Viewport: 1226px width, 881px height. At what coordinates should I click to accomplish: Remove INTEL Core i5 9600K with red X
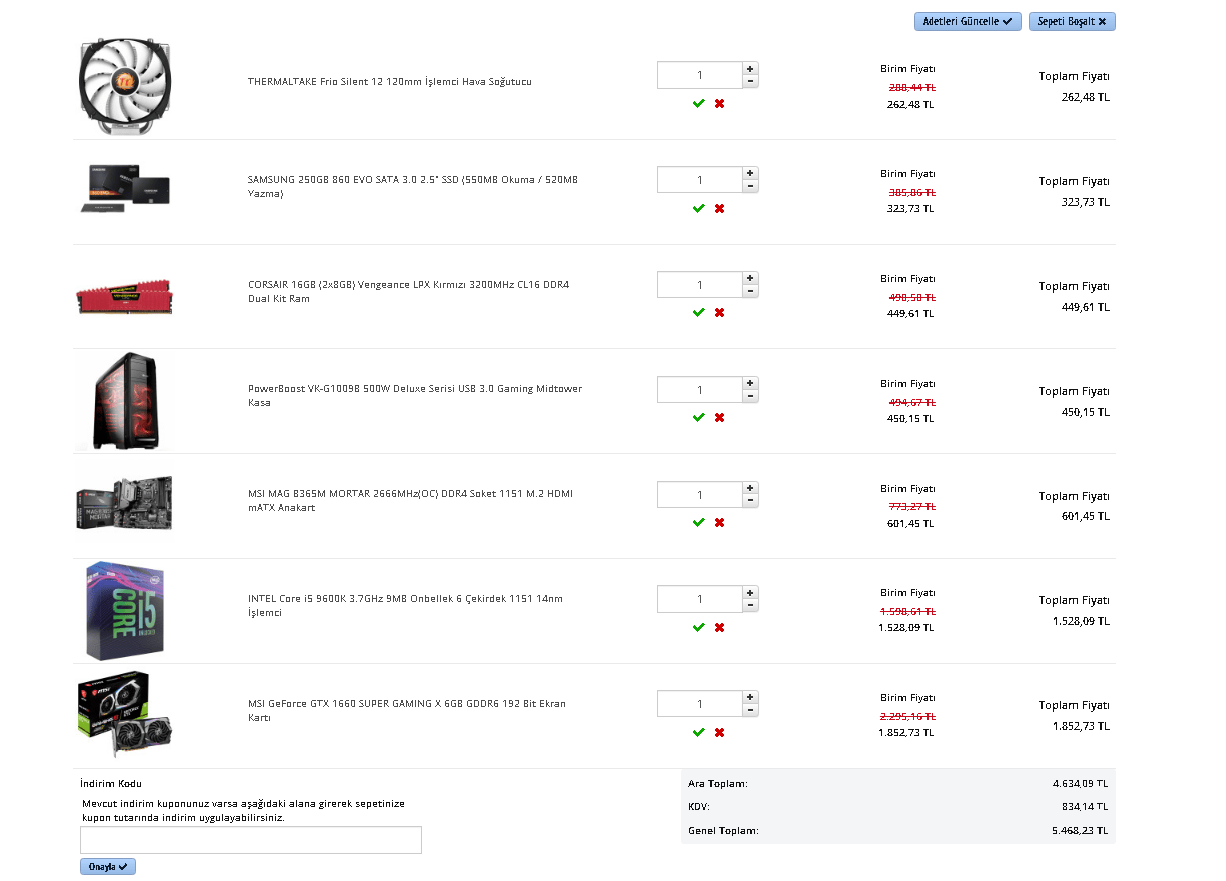click(x=719, y=627)
